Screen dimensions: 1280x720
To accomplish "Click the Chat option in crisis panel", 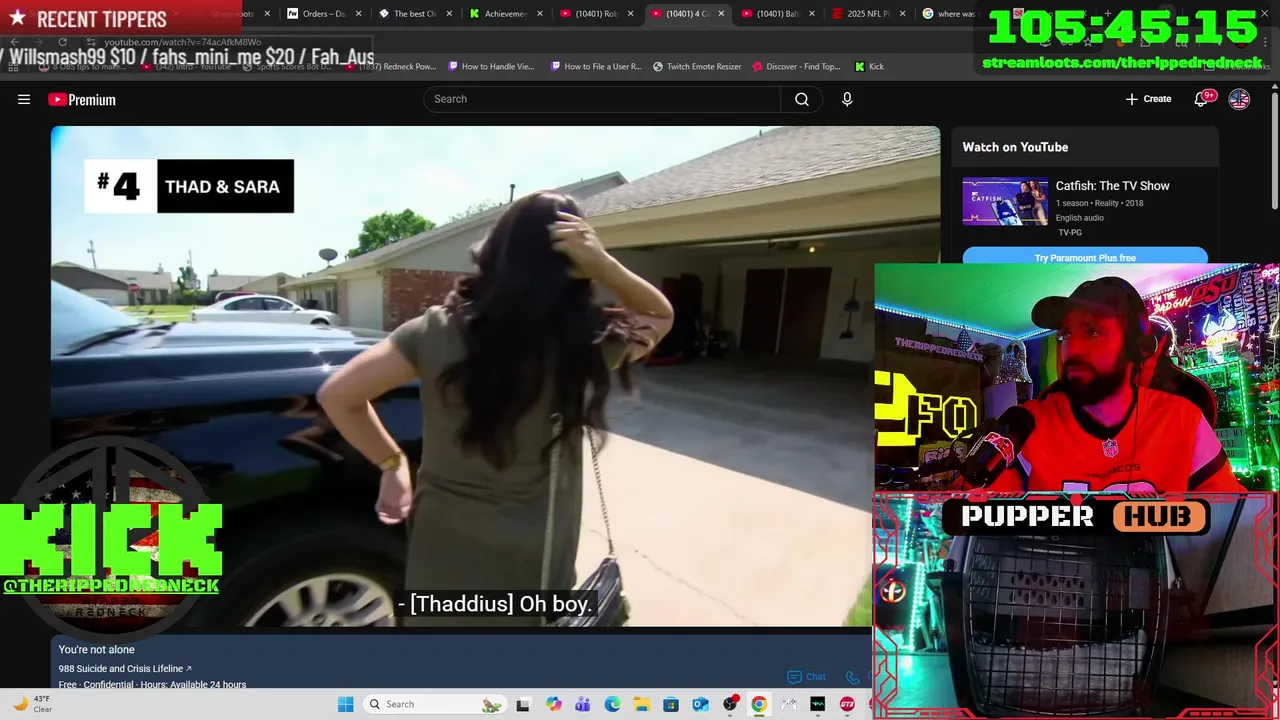I will [x=807, y=677].
